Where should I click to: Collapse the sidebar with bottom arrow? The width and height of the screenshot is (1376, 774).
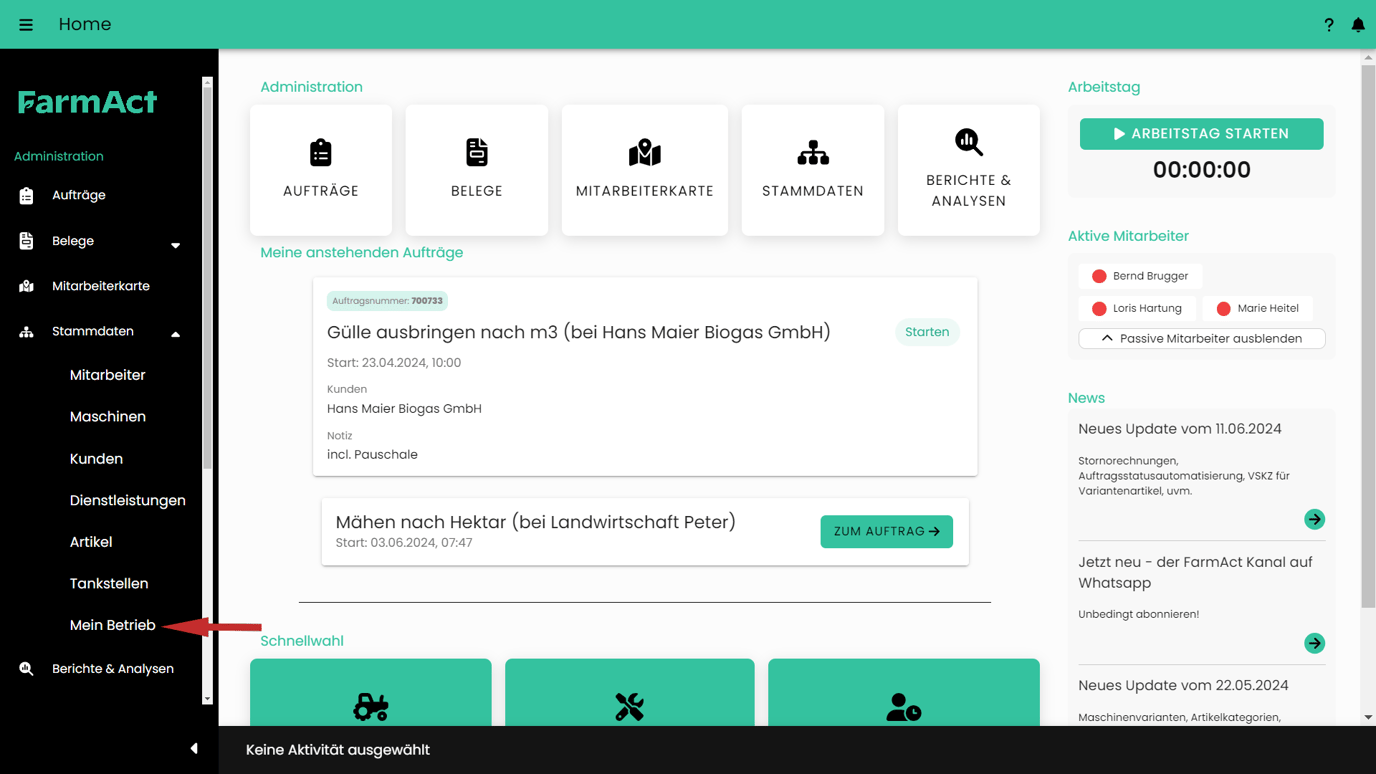[196, 748]
